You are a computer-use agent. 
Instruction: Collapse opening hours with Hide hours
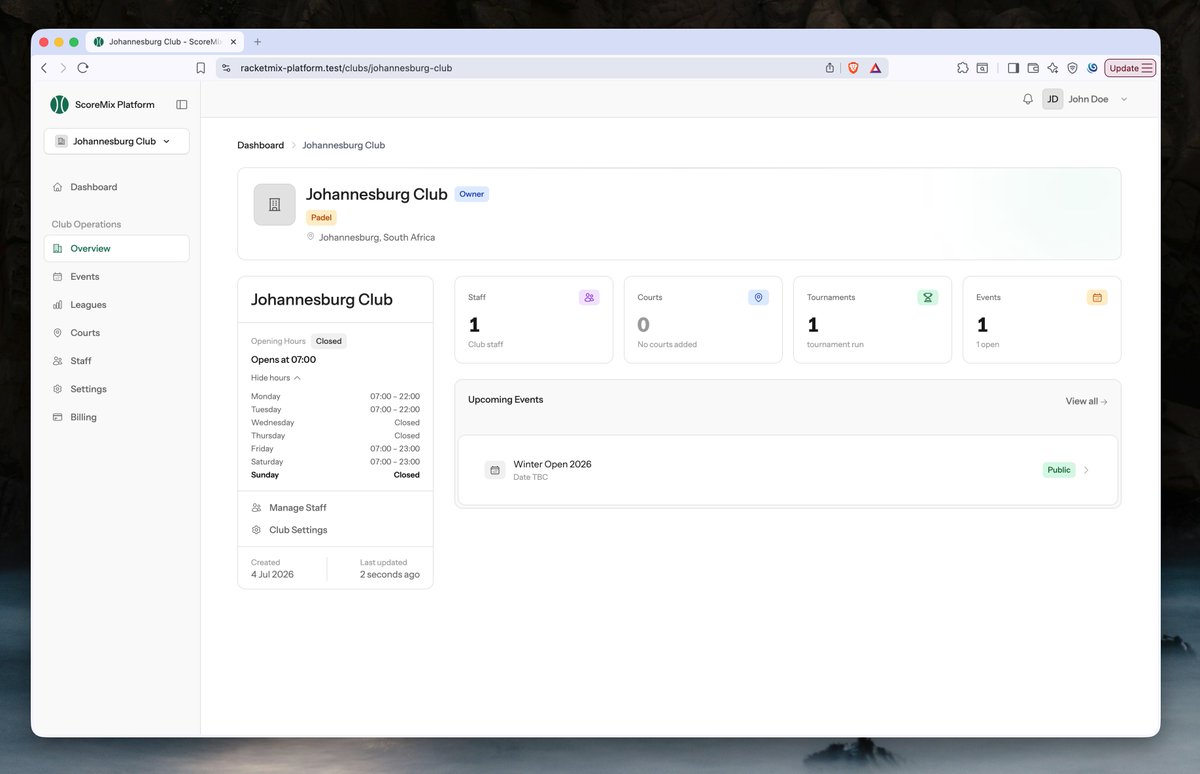click(x=276, y=378)
